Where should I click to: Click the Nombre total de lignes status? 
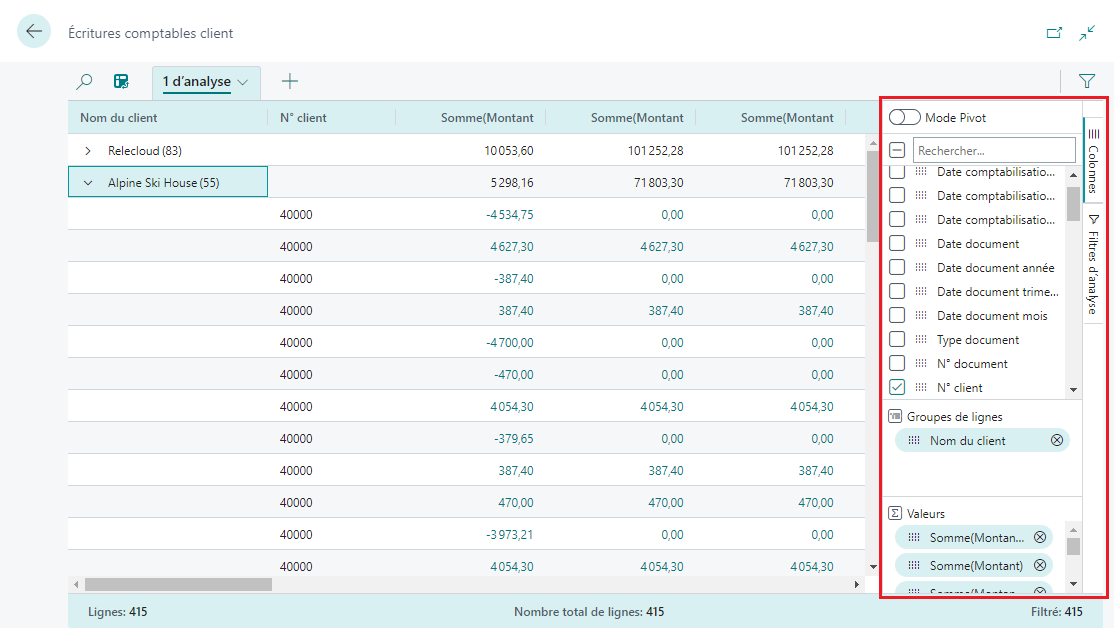[x=589, y=611]
